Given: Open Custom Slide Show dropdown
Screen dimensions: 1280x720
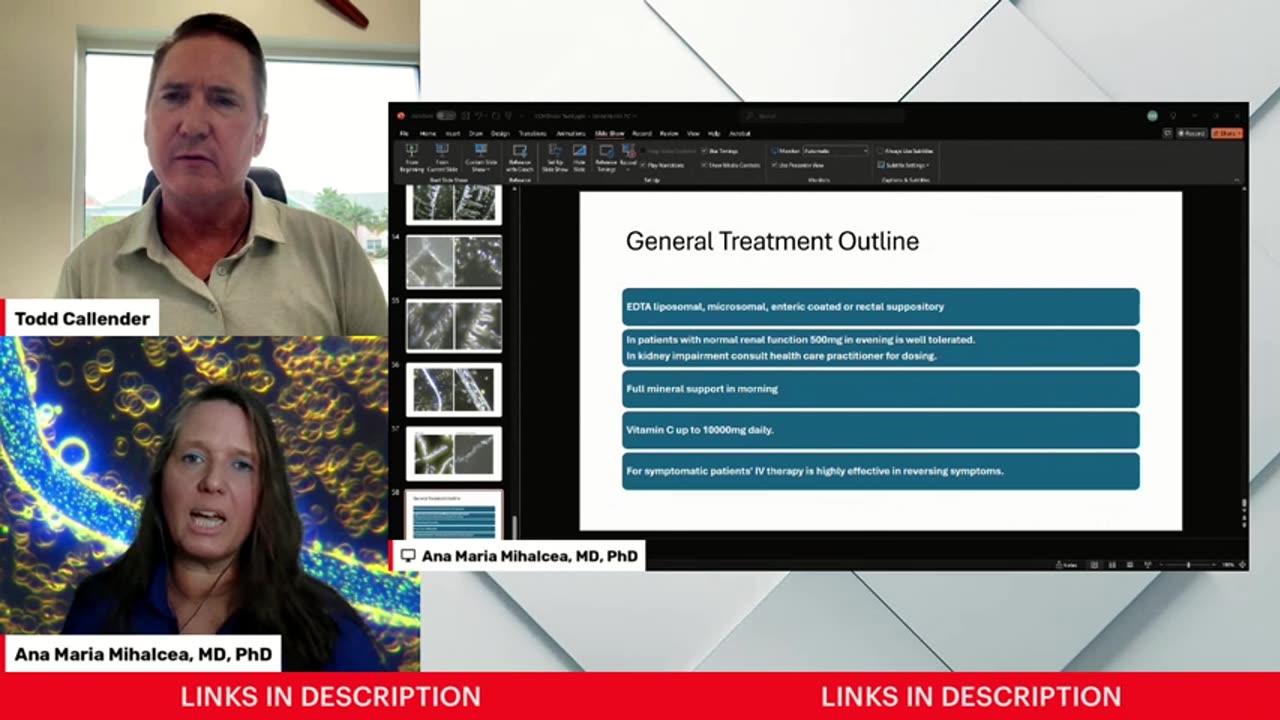Looking at the screenshot, I should 481,158.
